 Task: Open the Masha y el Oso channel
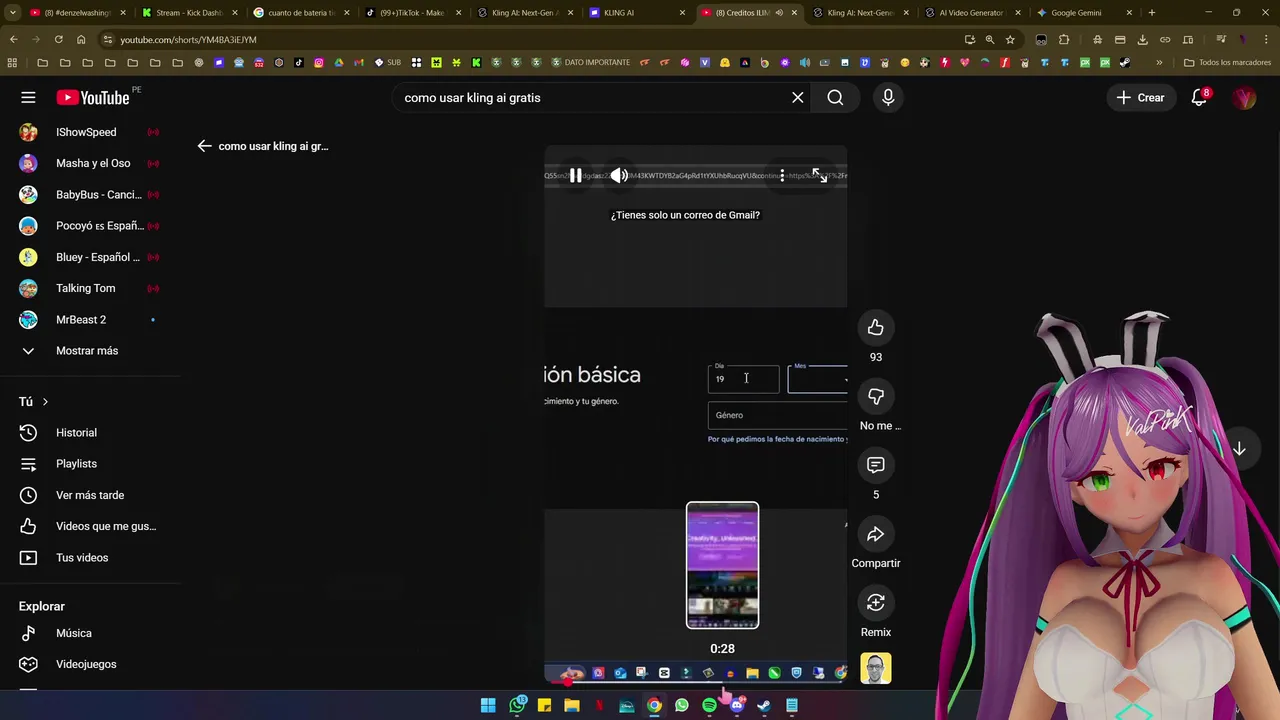(90, 163)
